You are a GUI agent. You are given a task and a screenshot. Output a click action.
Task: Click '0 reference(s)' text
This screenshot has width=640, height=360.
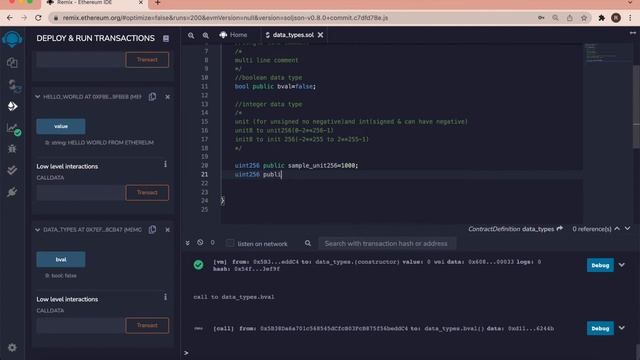pos(592,229)
